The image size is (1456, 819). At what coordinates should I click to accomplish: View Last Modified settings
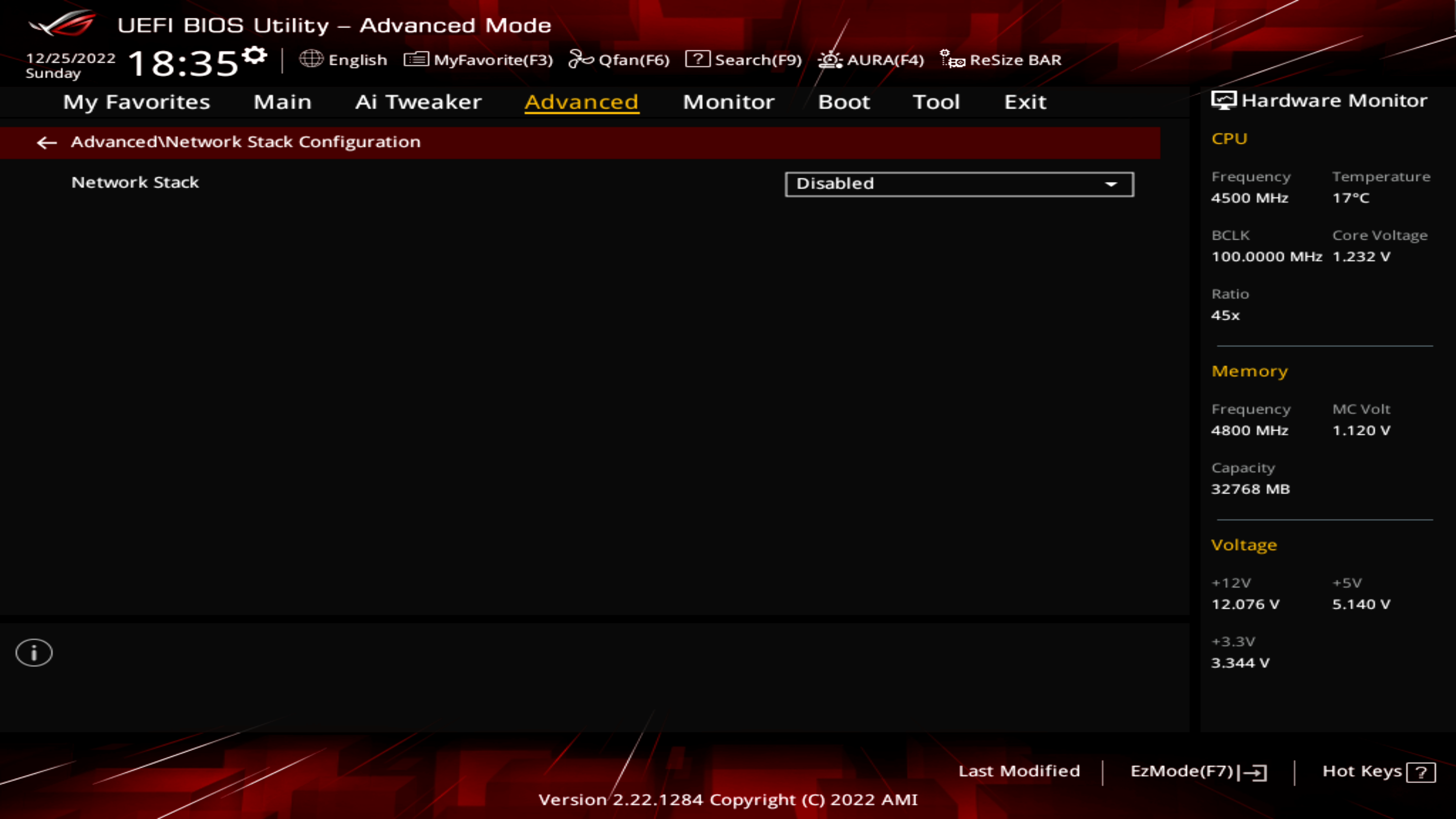click(1018, 770)
